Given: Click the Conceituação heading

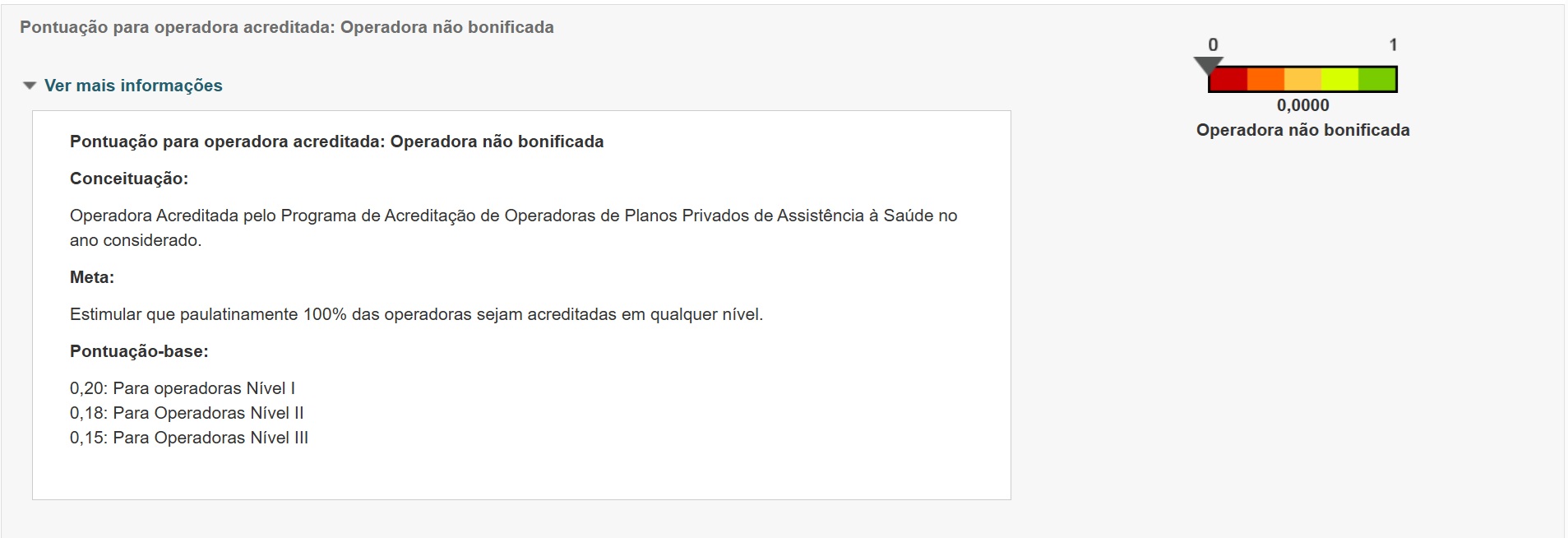Looking at the screenshot, I should 129,179.
